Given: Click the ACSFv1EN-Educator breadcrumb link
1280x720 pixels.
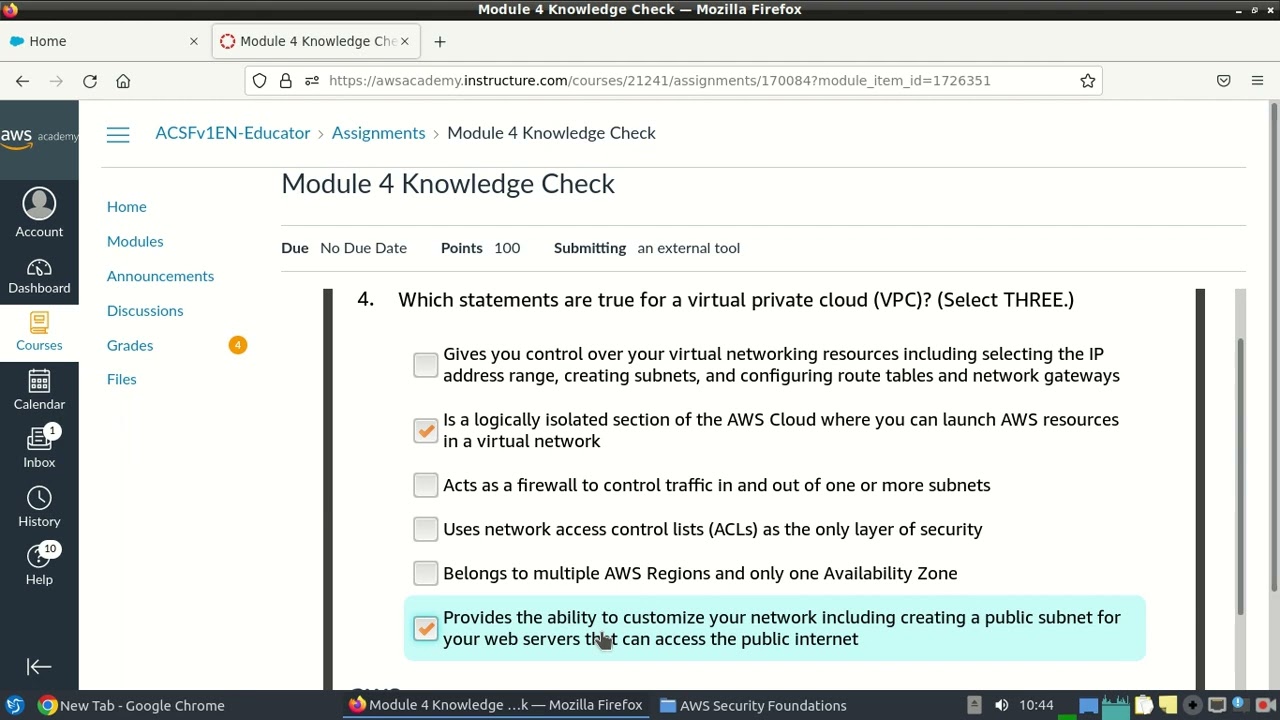Looking at the screenshot, I should 233,133.
